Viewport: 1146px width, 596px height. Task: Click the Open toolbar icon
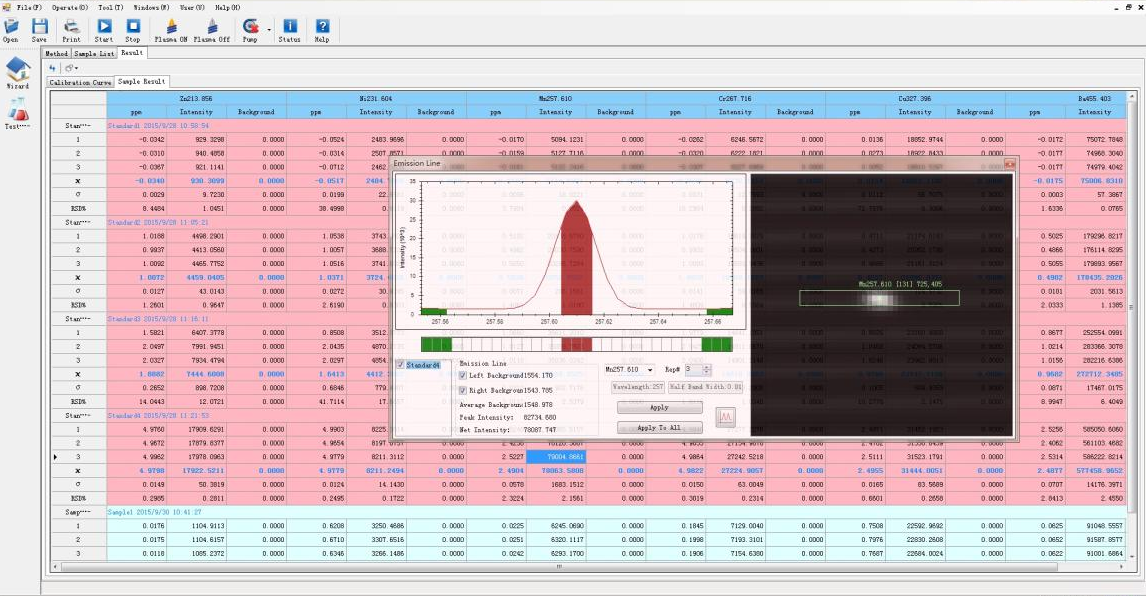(x=11, y=27)
